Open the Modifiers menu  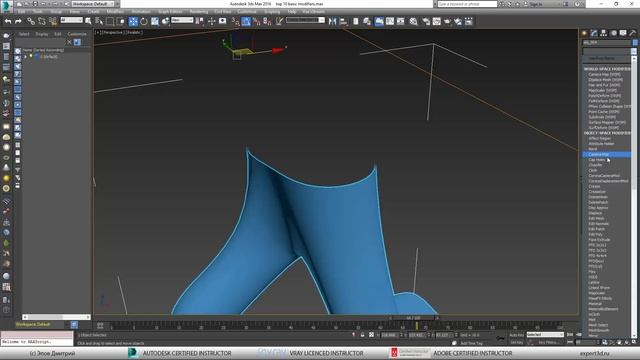click(x=115, y=12)
